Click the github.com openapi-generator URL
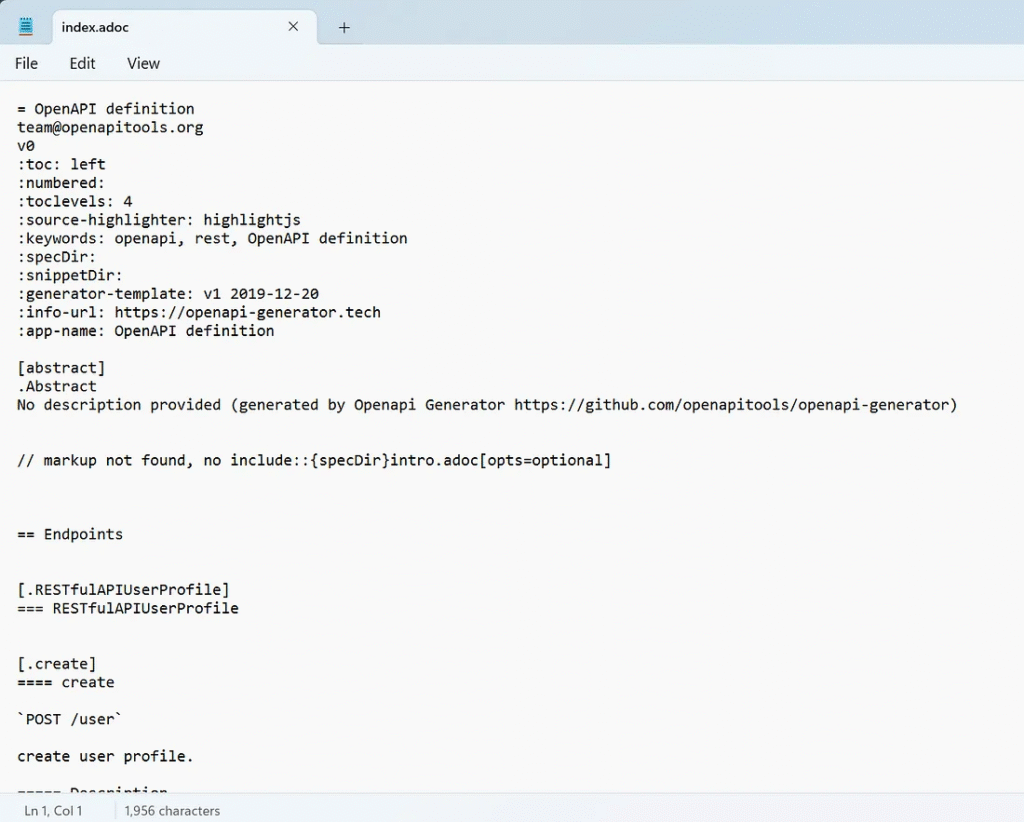1024x822 pixels. [735, 405]
